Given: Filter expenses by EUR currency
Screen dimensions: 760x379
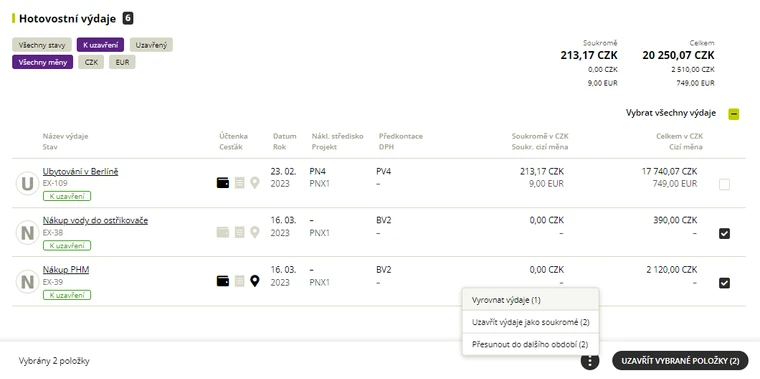Looking at the screenshot, I should 122,62.
